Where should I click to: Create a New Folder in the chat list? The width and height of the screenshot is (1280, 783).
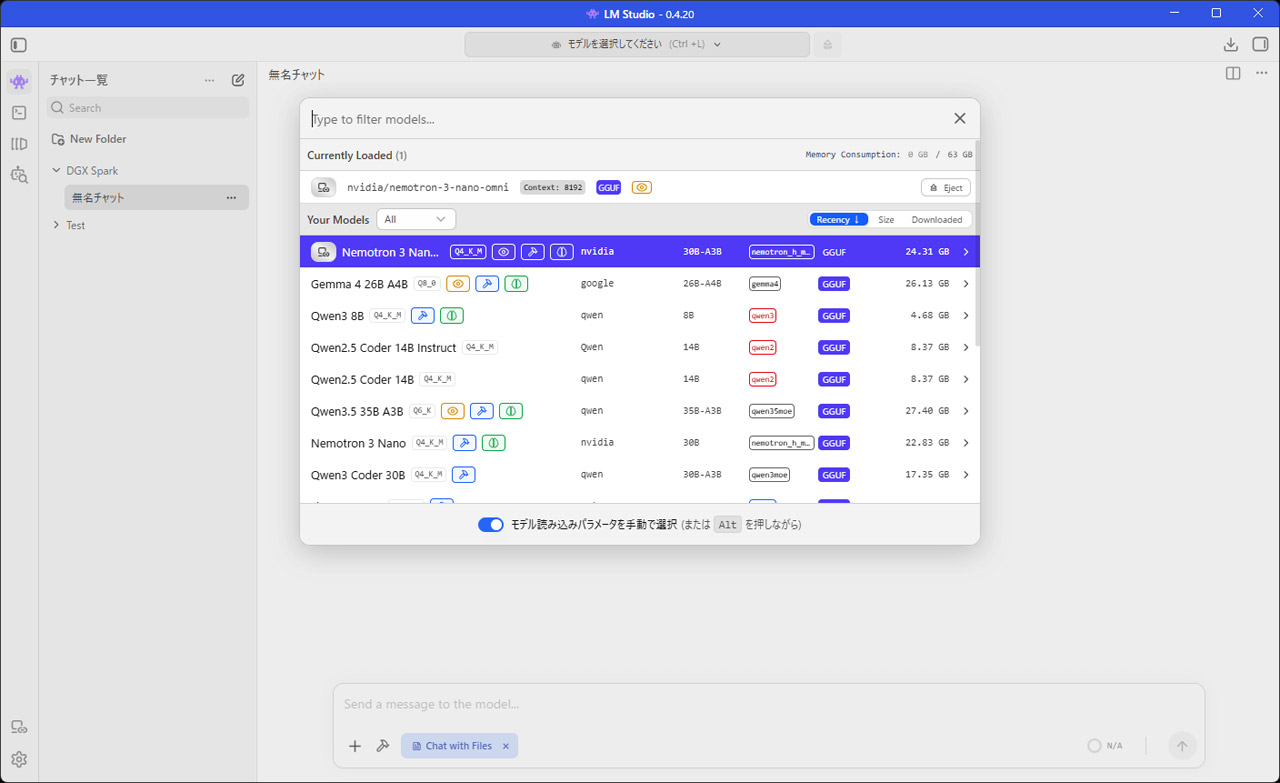(89, 140)
